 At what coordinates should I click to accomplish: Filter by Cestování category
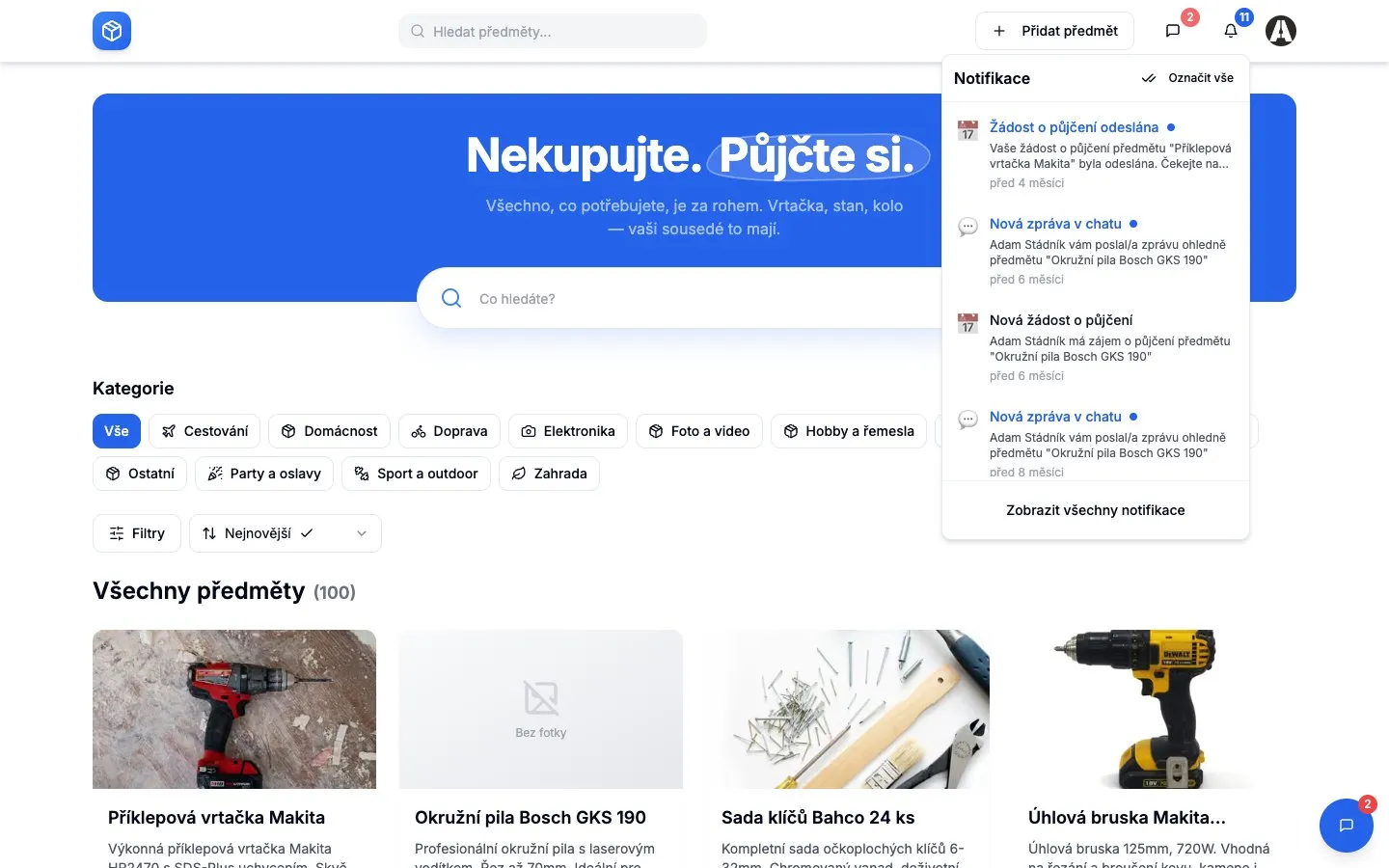pos(204,431)
